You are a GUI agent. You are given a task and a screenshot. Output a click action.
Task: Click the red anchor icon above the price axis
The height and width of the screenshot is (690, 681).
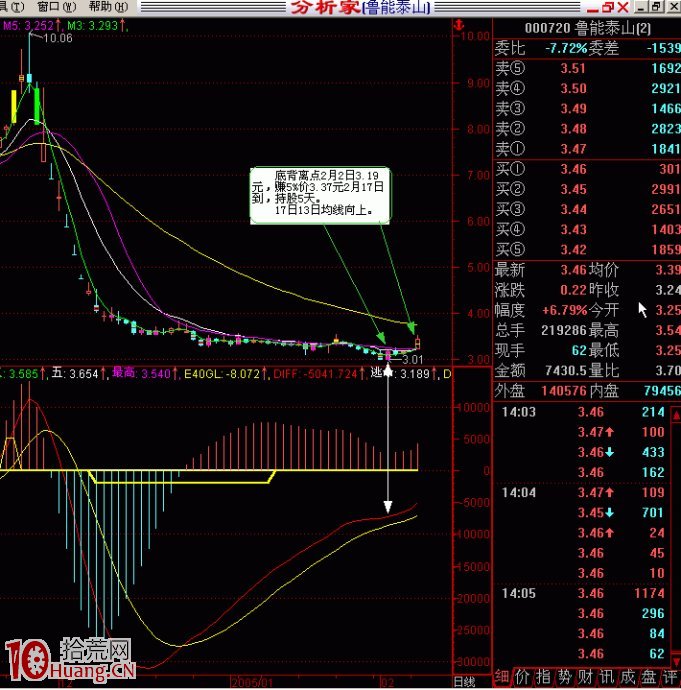[459, 25]
